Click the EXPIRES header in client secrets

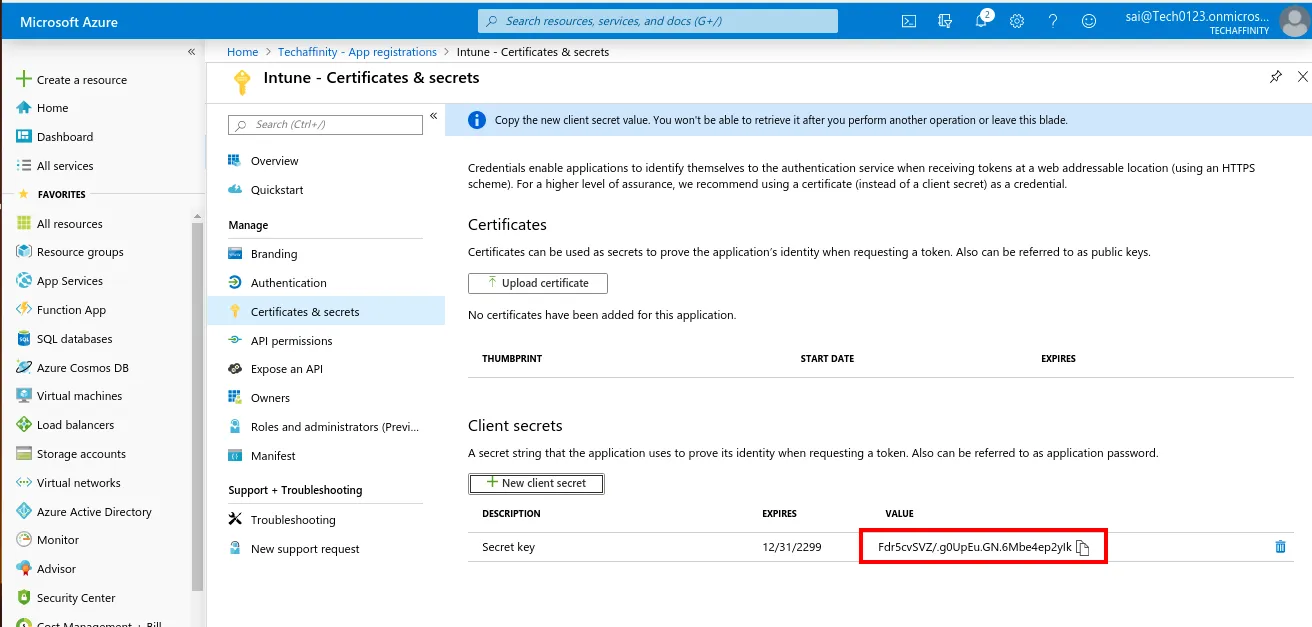[x=779, y=514]
